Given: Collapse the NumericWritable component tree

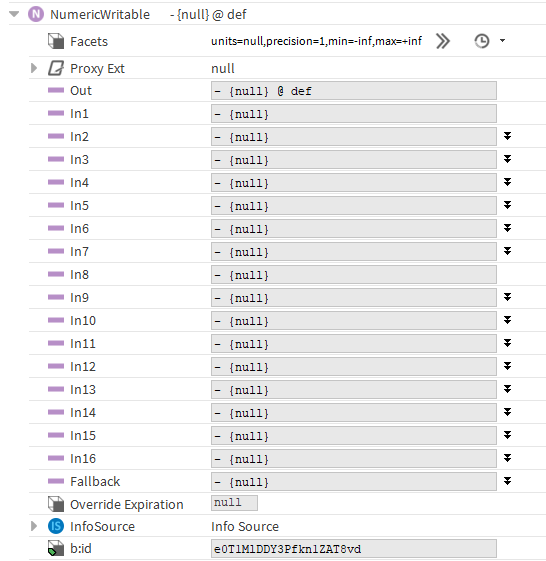Looking at the screenshot, I should click(x=14, y=14).
